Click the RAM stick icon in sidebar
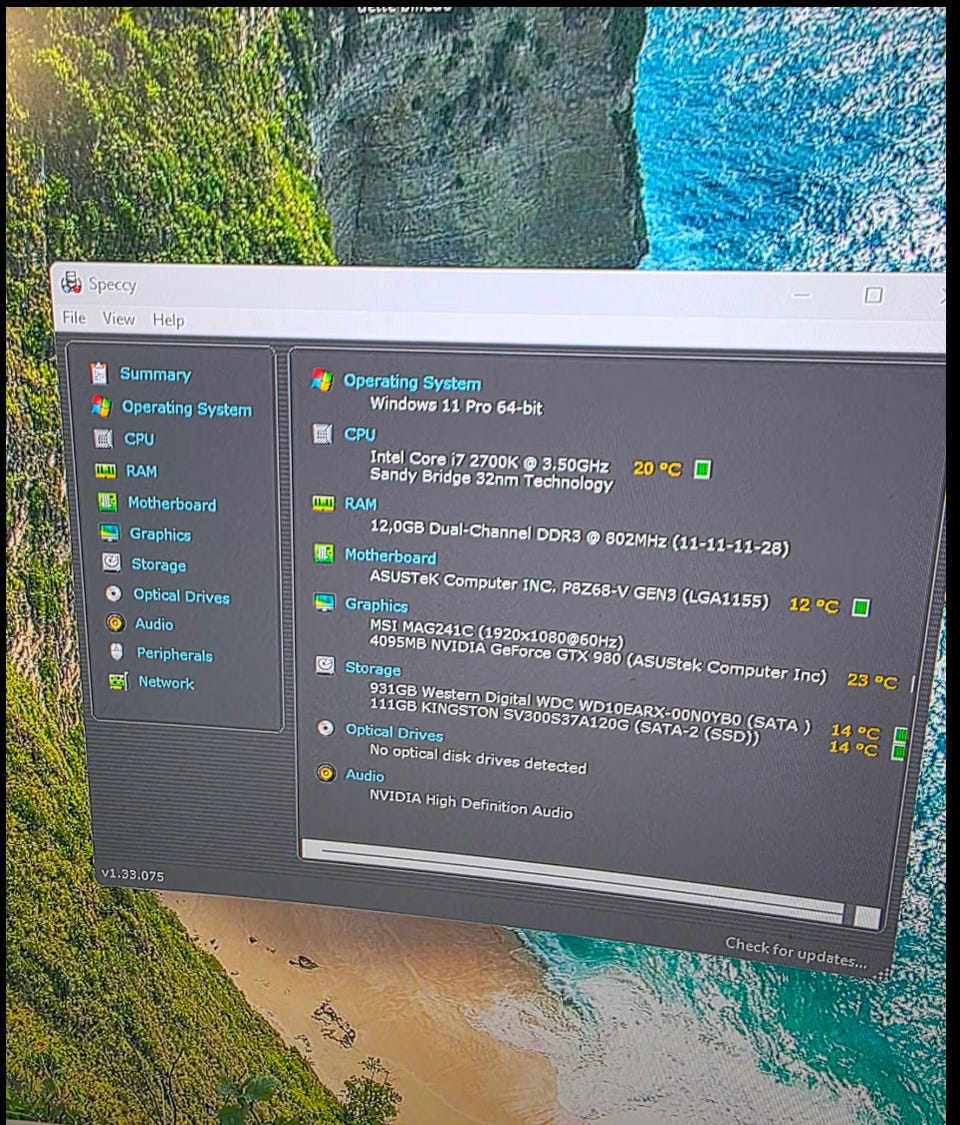 (x=105, y=471)
